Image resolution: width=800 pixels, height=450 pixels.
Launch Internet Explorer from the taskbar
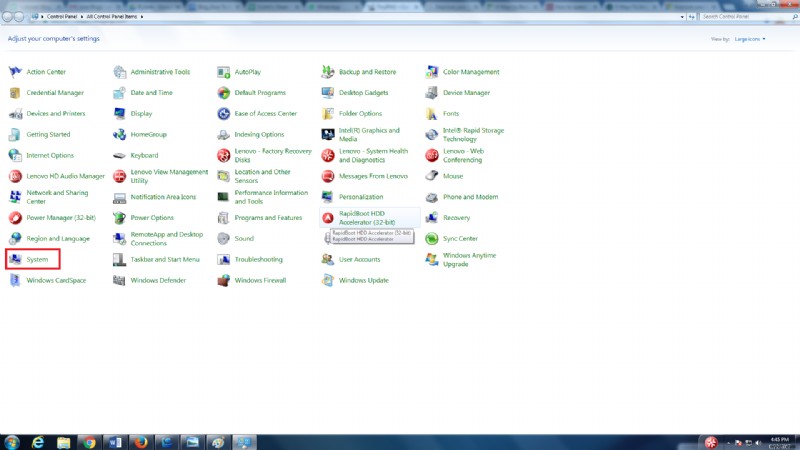[x=38, y=442]
